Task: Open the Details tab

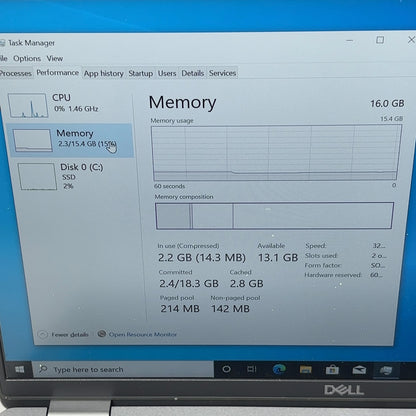Action: [193, 73]
